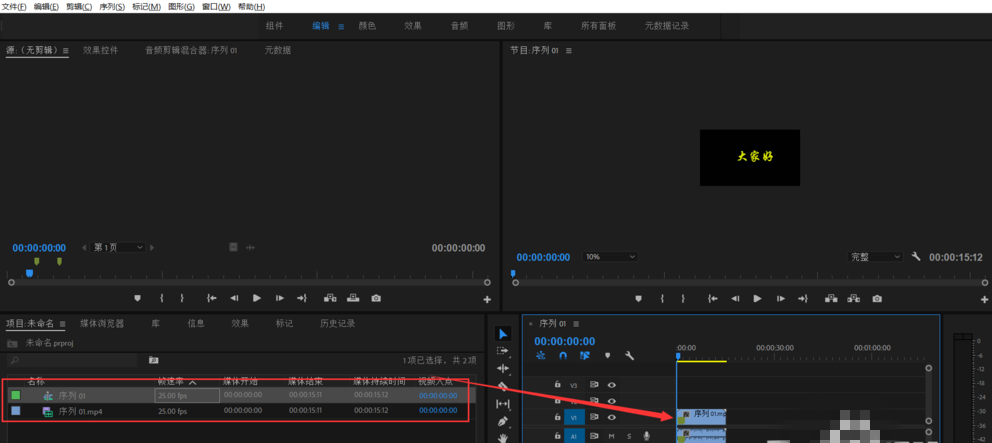
Task: Toggle the V3 track lock
Action: pos(558,384)
